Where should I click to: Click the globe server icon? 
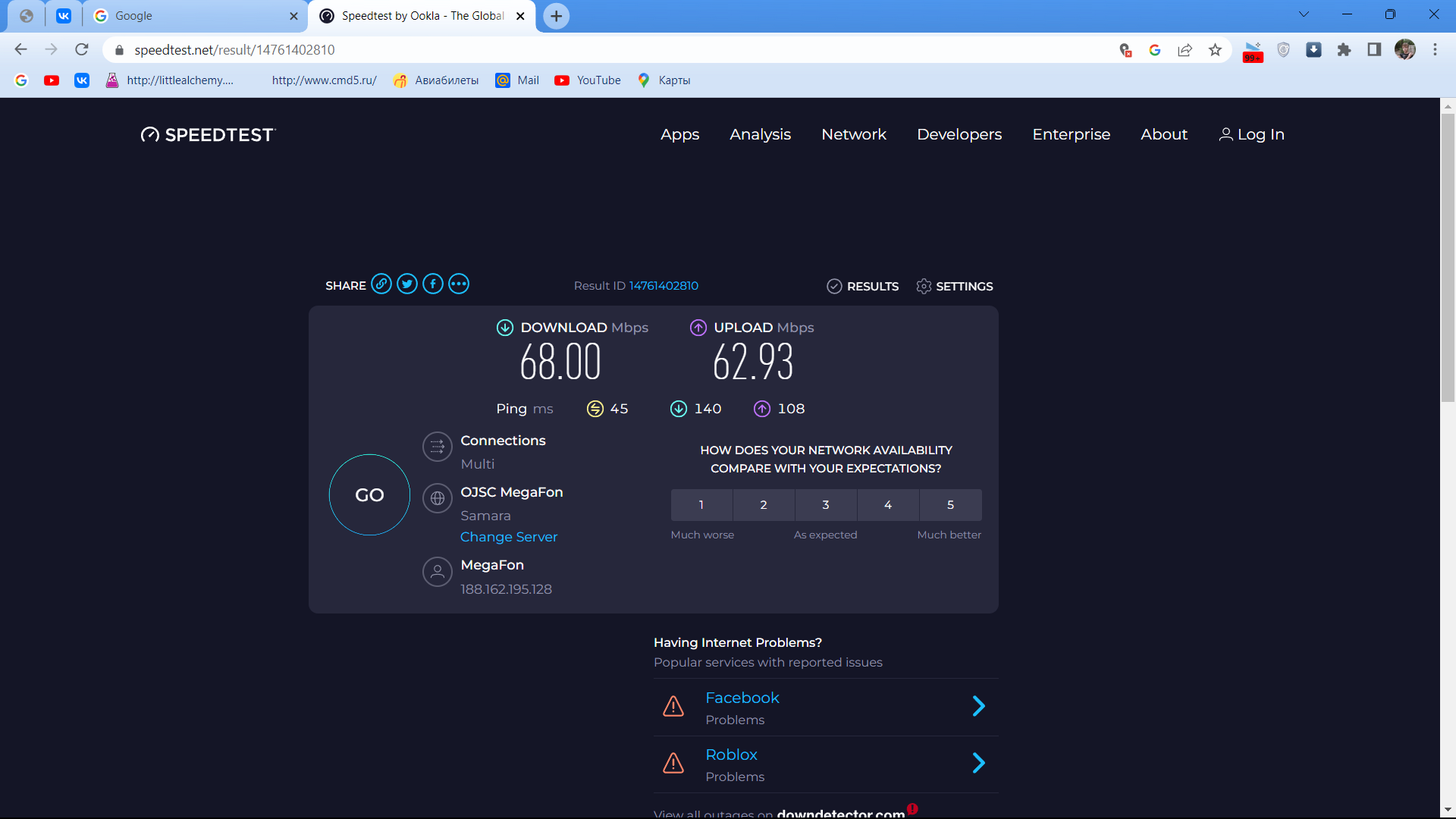pos(438,498)
